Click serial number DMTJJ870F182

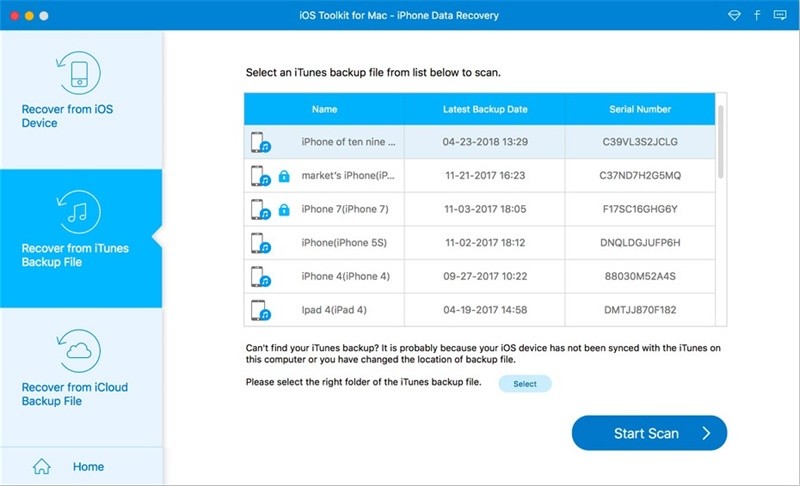pyautogui.click(x=640, y=310)
